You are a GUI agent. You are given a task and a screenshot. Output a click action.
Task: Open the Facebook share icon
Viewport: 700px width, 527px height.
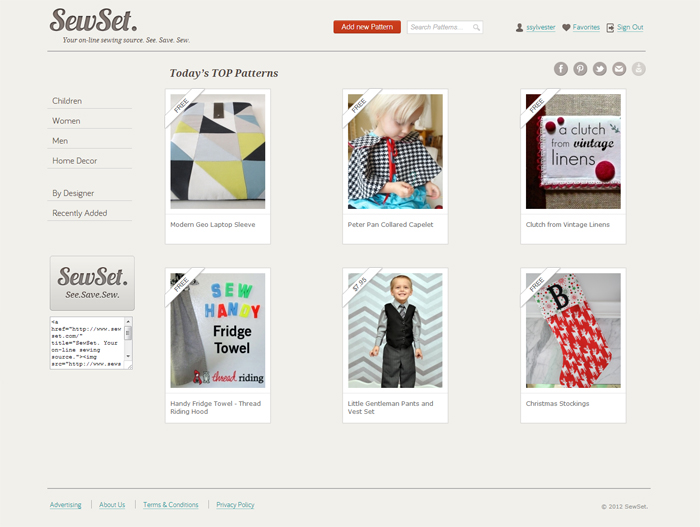point(561,69)
